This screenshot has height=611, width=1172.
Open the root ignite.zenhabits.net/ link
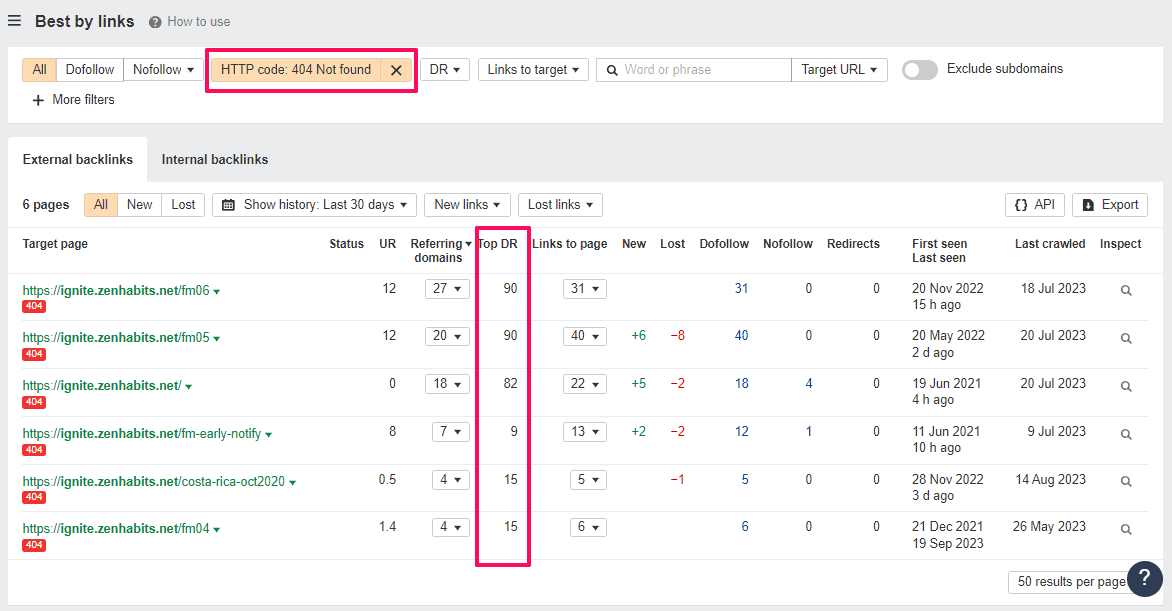[102, 386]
